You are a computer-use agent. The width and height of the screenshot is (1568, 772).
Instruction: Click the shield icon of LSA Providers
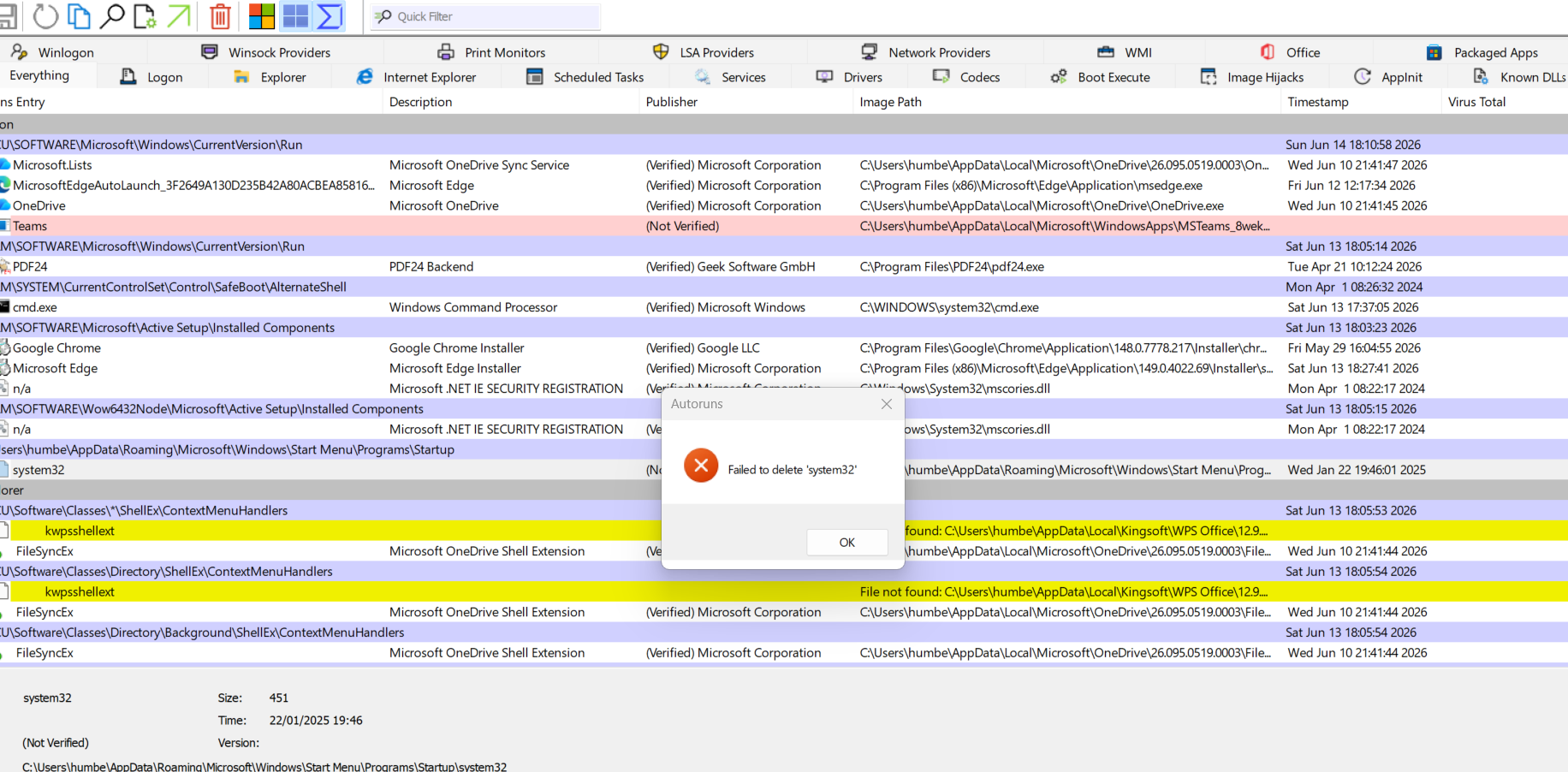click(x=661, y=52)
